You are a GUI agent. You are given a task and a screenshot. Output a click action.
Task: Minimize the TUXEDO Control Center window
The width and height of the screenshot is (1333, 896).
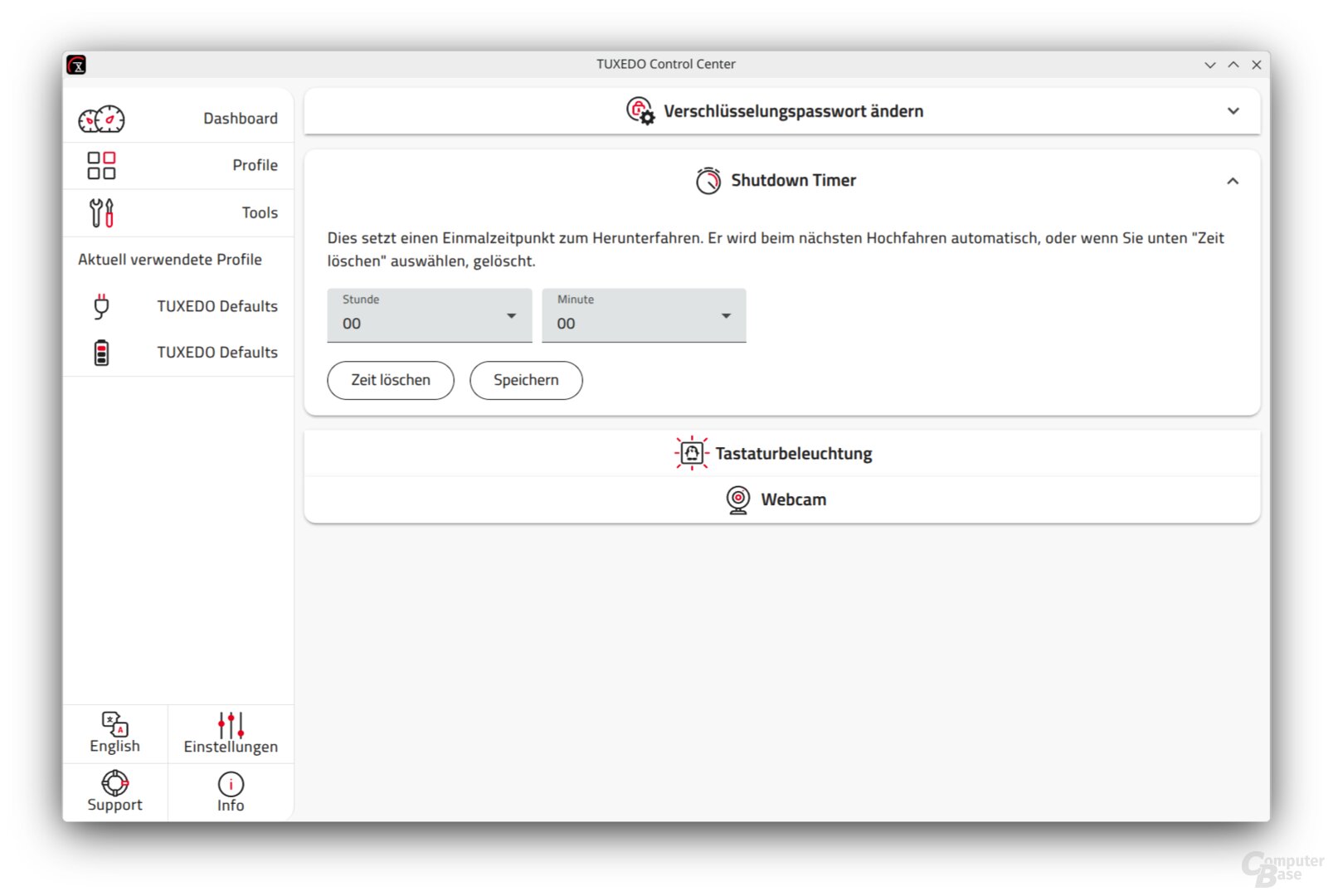click(1209, 65)
